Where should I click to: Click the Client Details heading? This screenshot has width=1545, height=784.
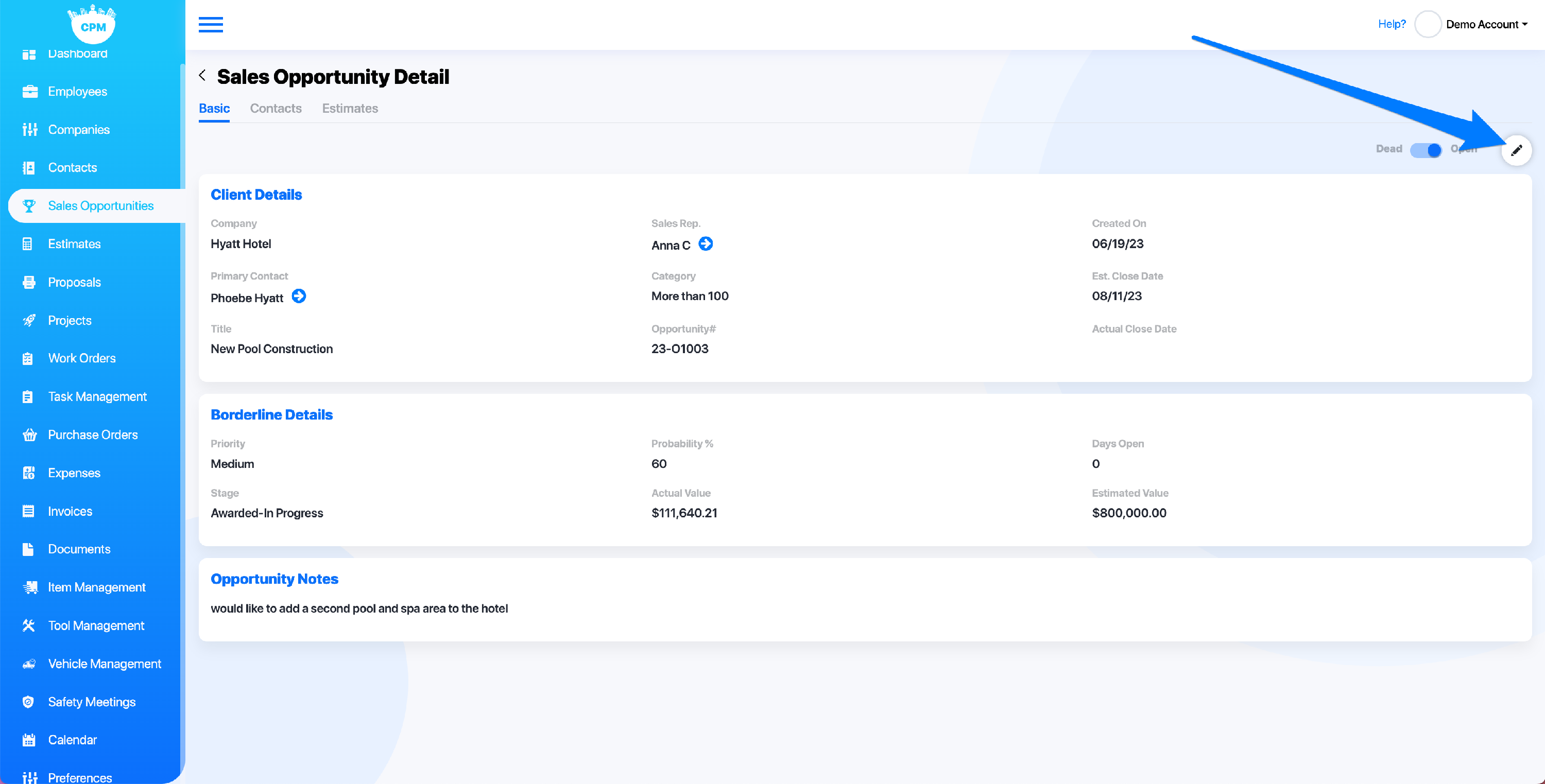[256, 195]
